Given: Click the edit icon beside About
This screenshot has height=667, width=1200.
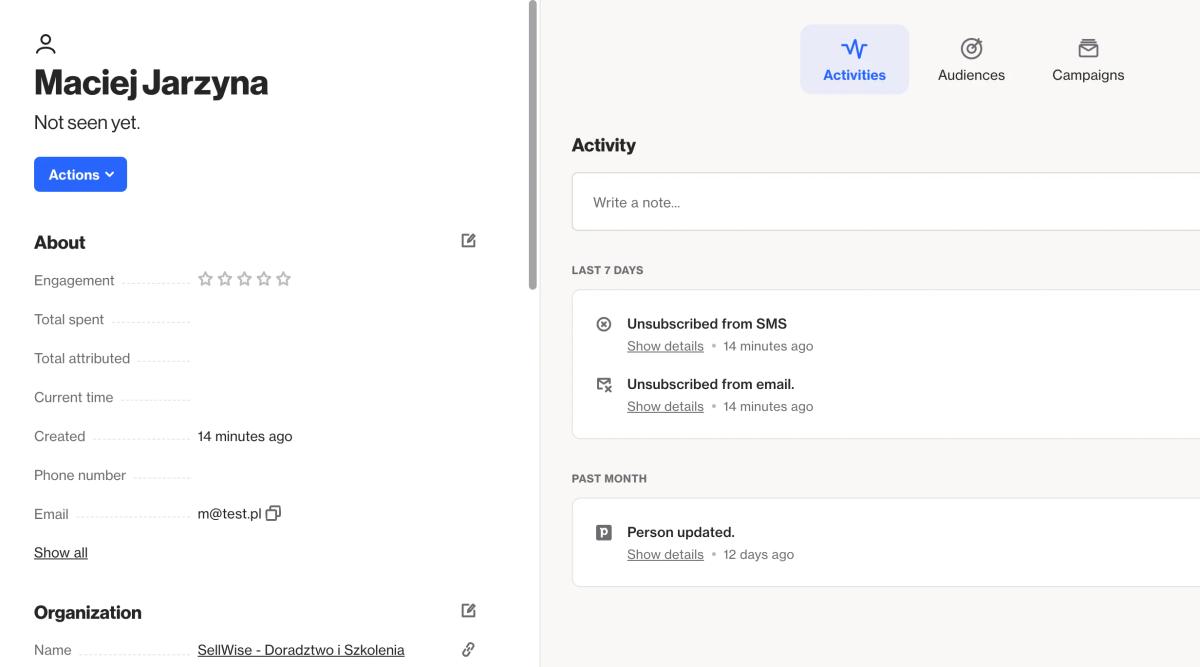Looking at the screenshot, I should [x=468, y=241].
